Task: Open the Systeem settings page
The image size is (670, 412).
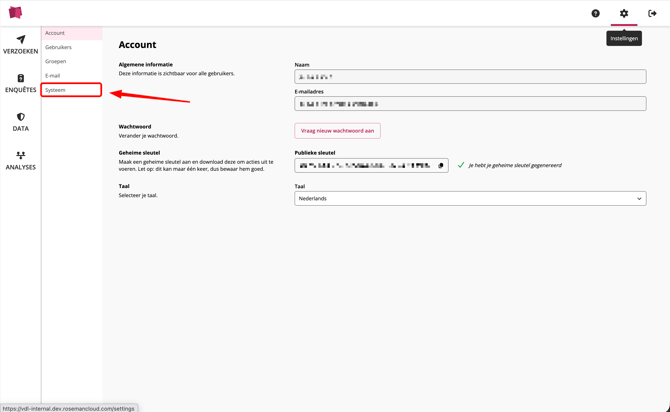Action: tap(55, 90)
